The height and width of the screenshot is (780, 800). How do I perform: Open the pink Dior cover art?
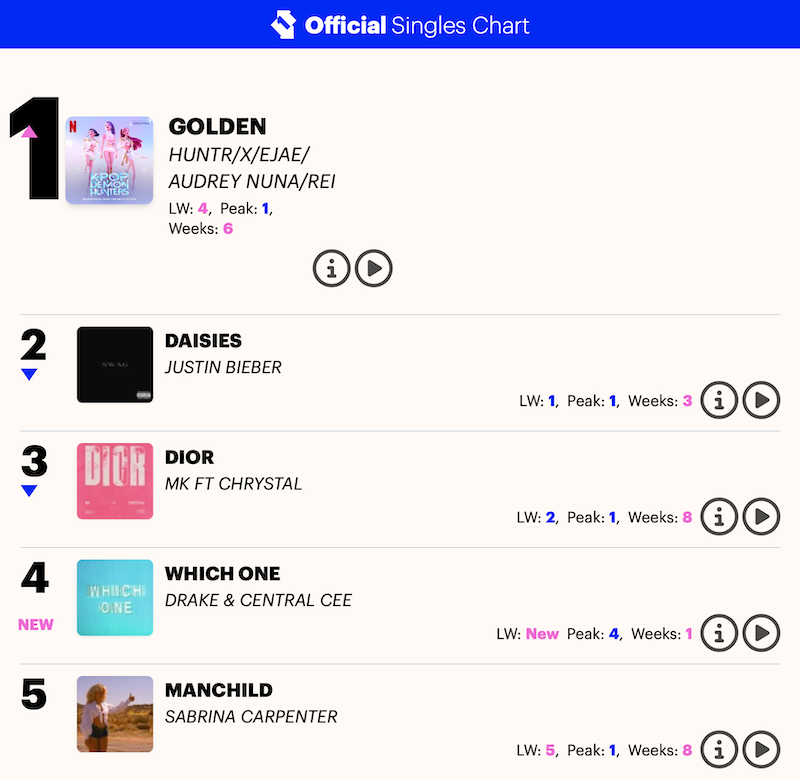tap(115, 481)
